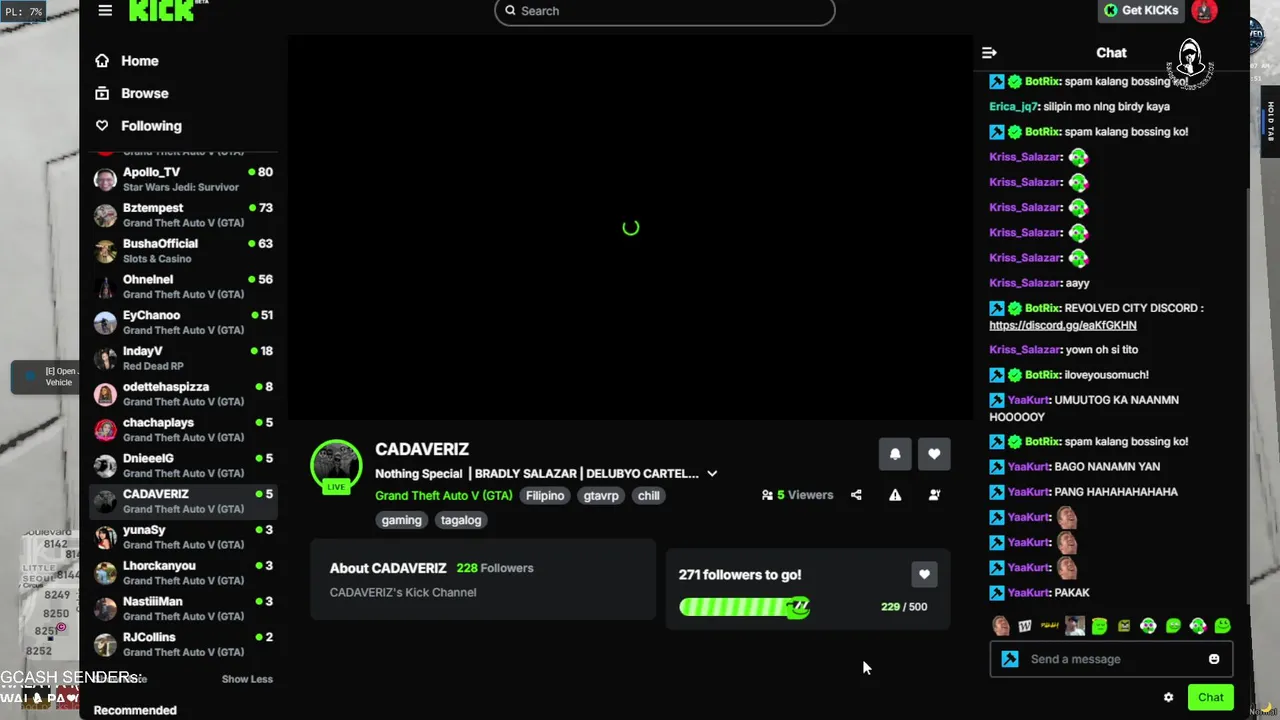Click the share stream icon

point(856,495)
